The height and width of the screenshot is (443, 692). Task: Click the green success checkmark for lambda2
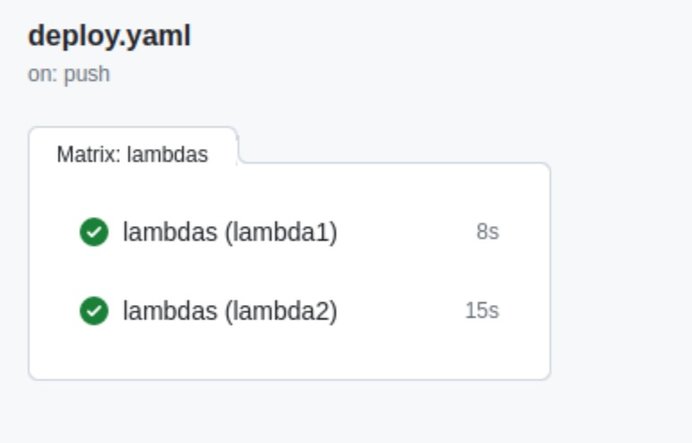coord(94,311)
